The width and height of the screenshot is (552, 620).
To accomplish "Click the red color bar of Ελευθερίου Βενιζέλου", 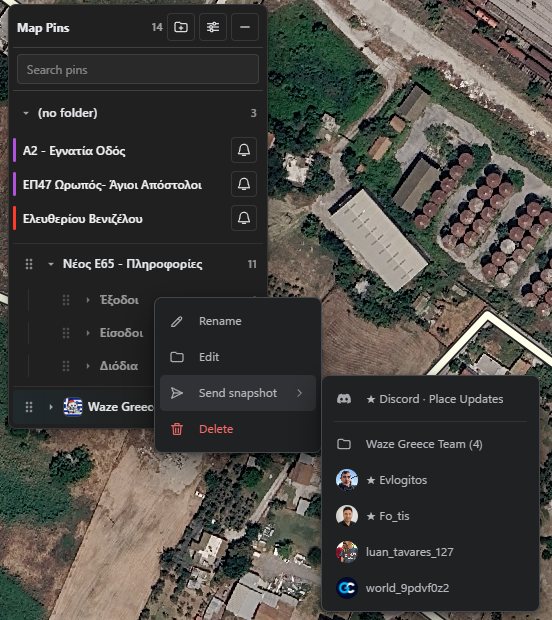I will coord(15,218).
